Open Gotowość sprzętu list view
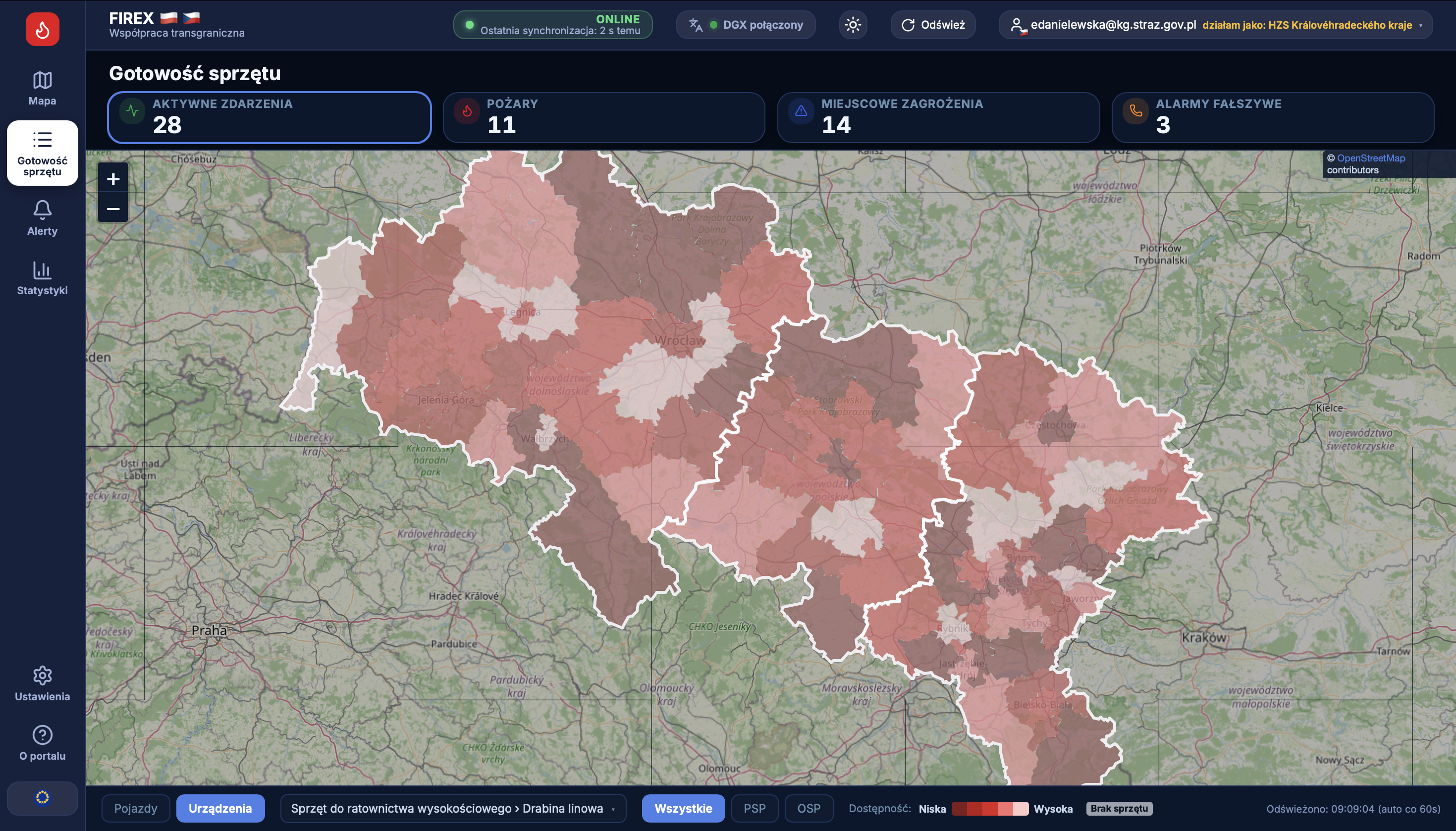The height and width of the screenshot is (831, 1456). coord(42,153)
